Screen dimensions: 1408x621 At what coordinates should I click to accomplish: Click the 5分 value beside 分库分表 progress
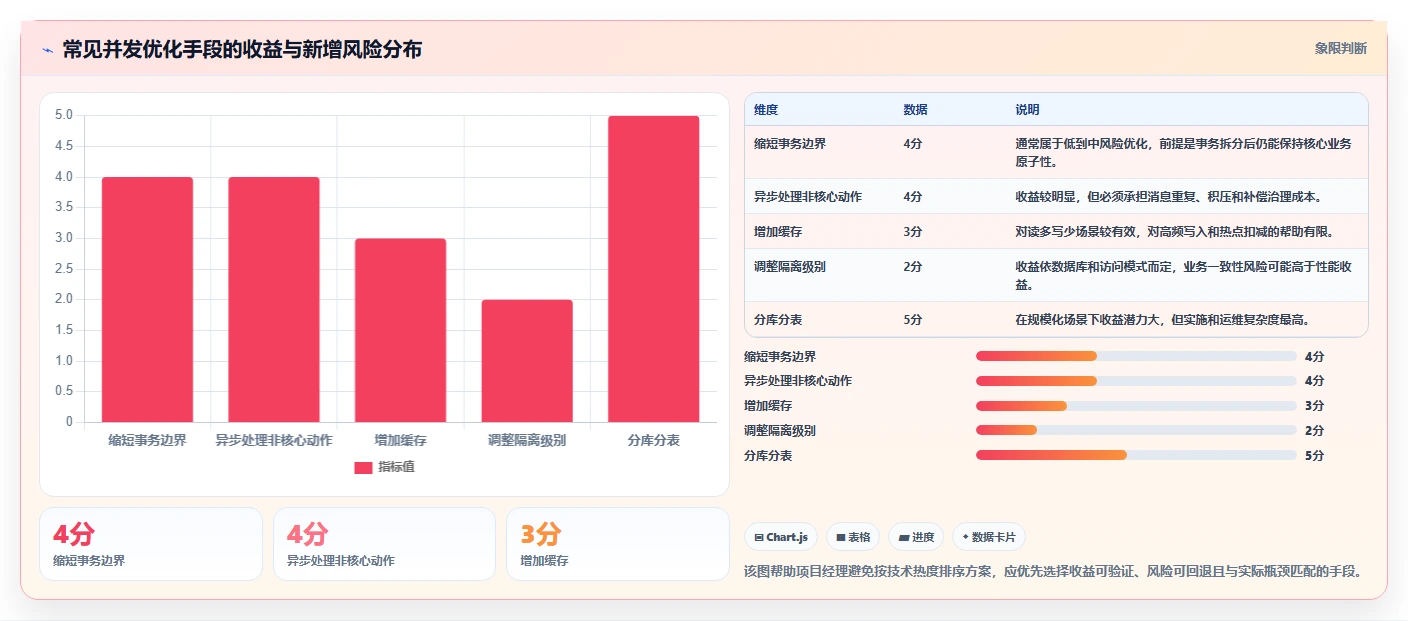(x=1314, y=455)
